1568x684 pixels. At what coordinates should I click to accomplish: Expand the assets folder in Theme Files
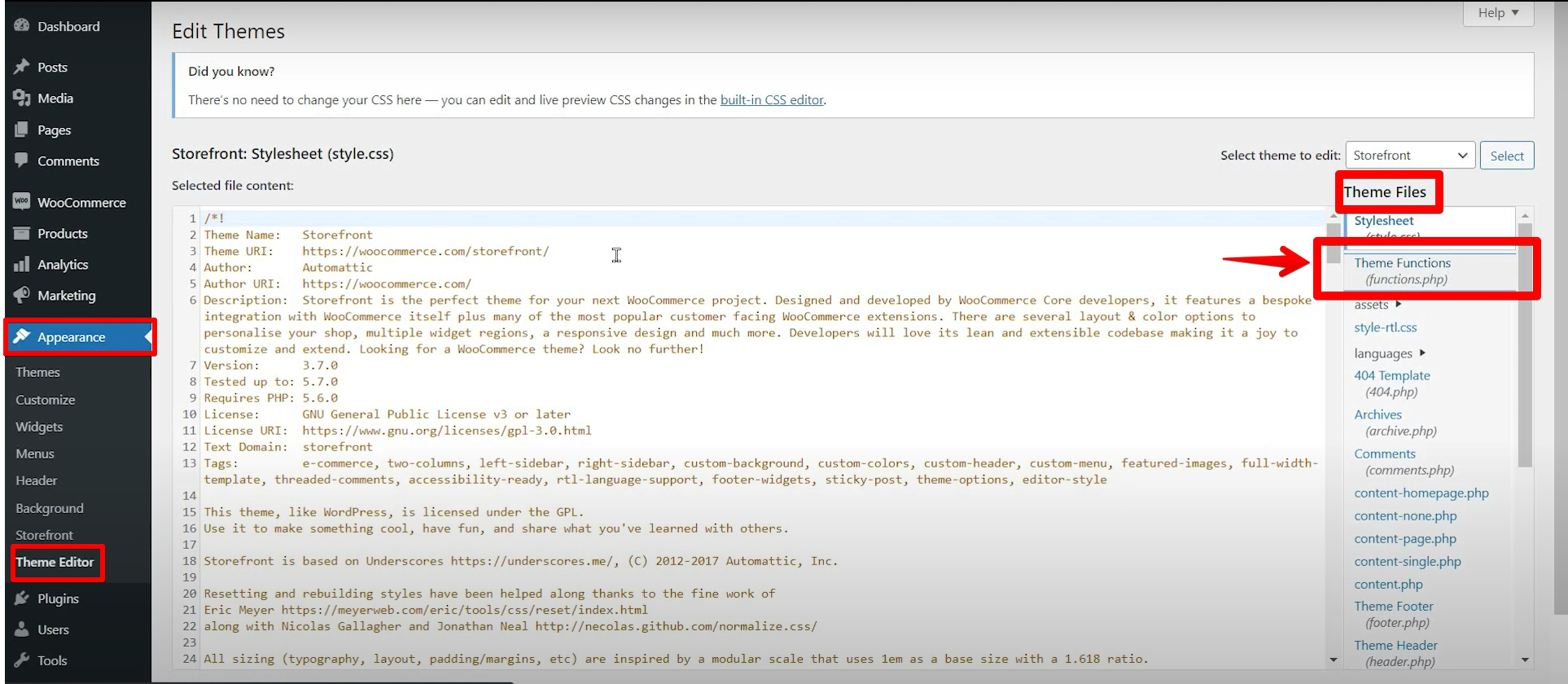click(1377, 305)
